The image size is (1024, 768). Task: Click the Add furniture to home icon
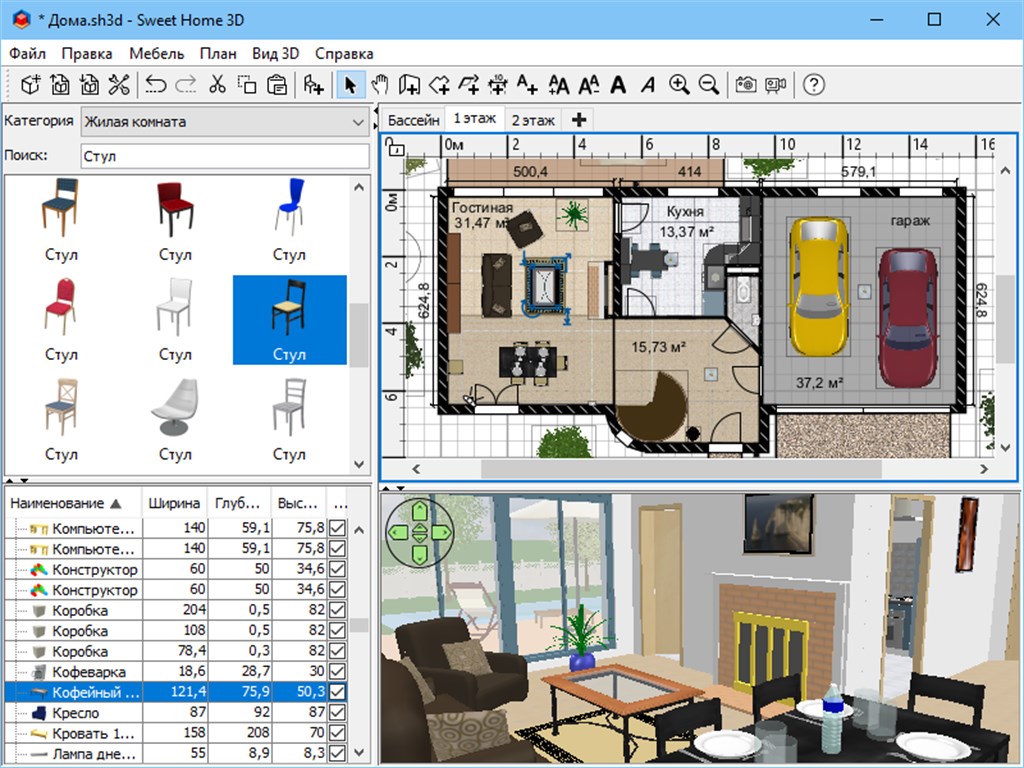[x=314, y=85]
